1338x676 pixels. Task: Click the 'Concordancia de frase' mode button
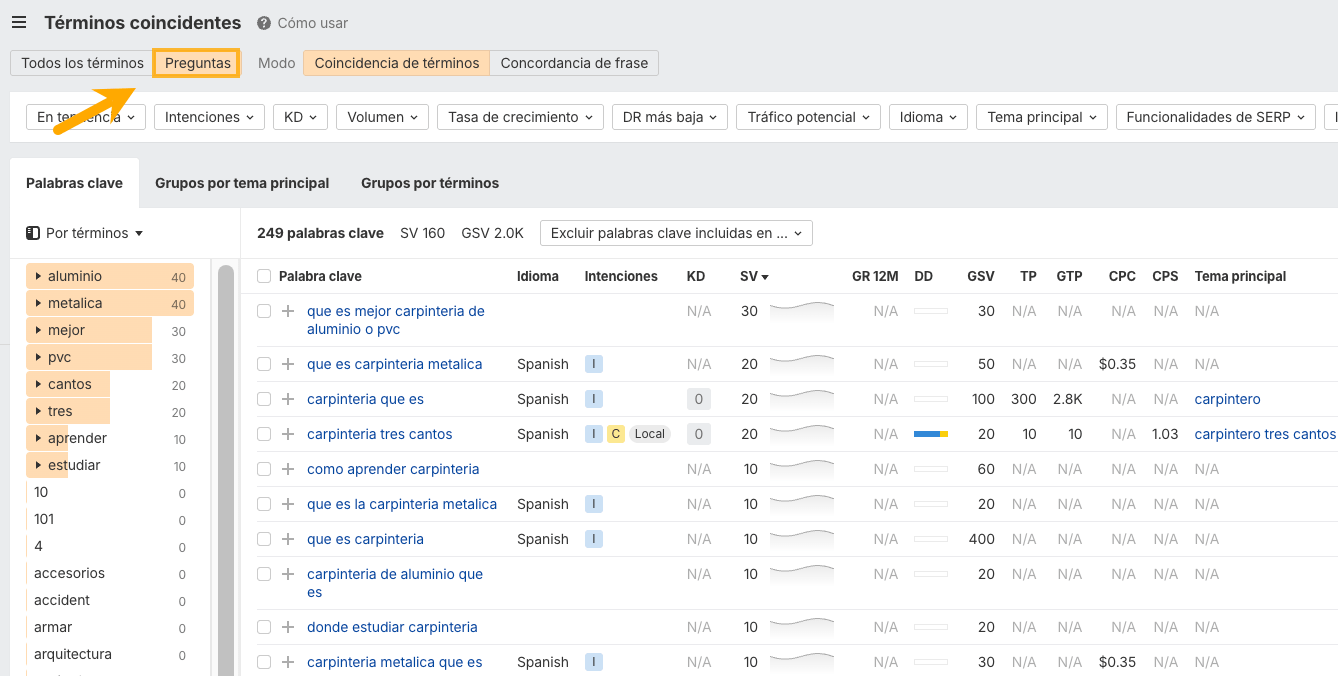tap(574, 63)
